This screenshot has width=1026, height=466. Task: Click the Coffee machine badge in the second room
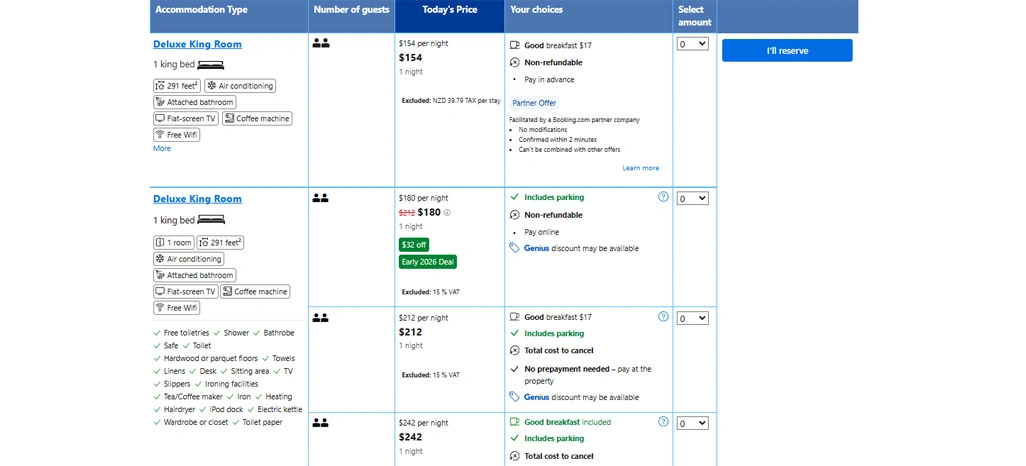click(x=255, y=292)
